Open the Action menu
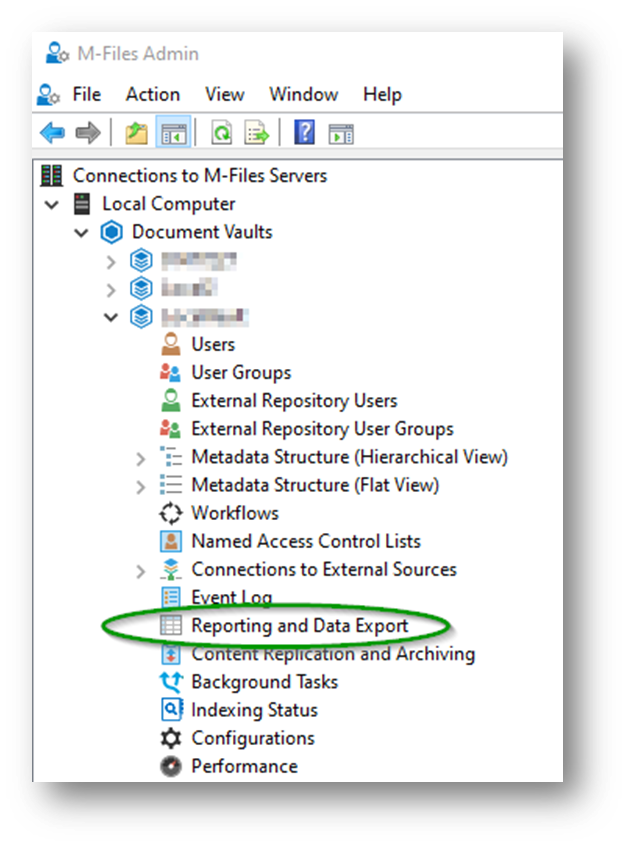628x847 pixels. [x=152, y=94]
